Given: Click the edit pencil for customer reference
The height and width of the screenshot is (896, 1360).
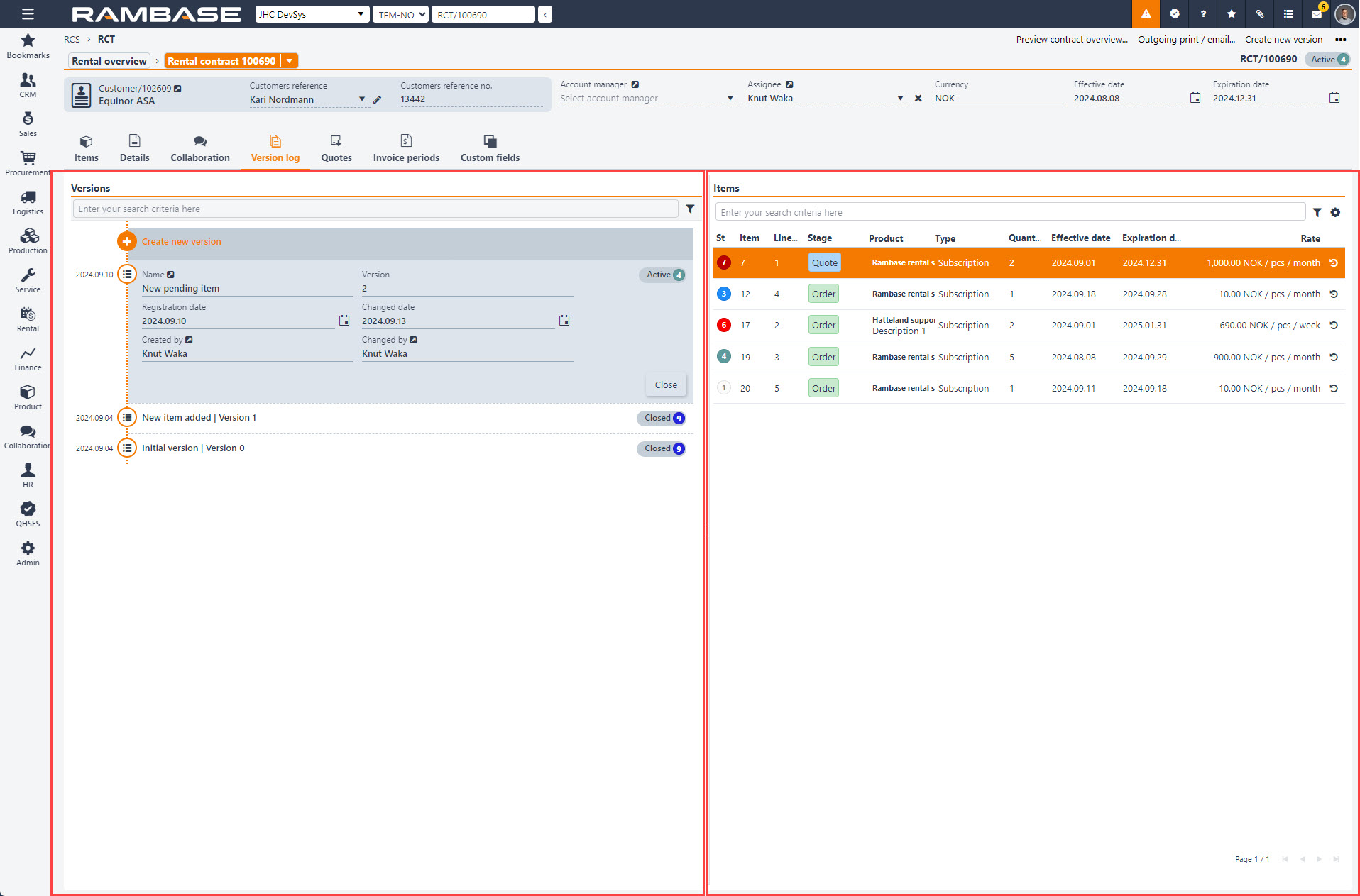Looking at the screenshot, I should 378,100.
